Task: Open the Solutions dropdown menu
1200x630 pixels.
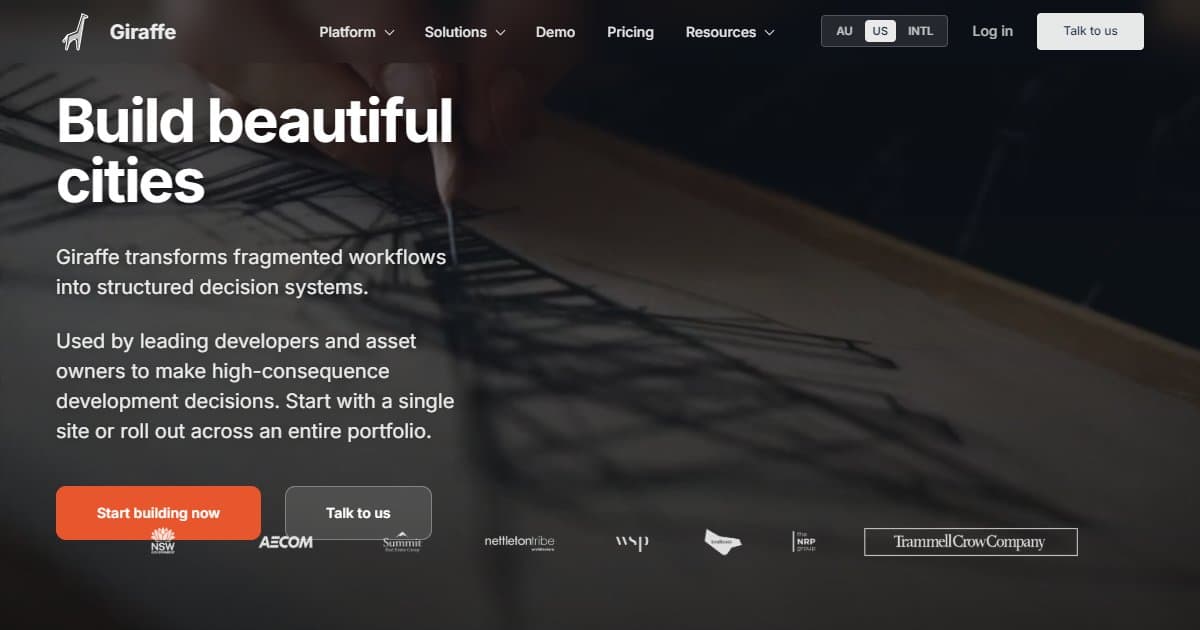Action: (x=465, y=32)
